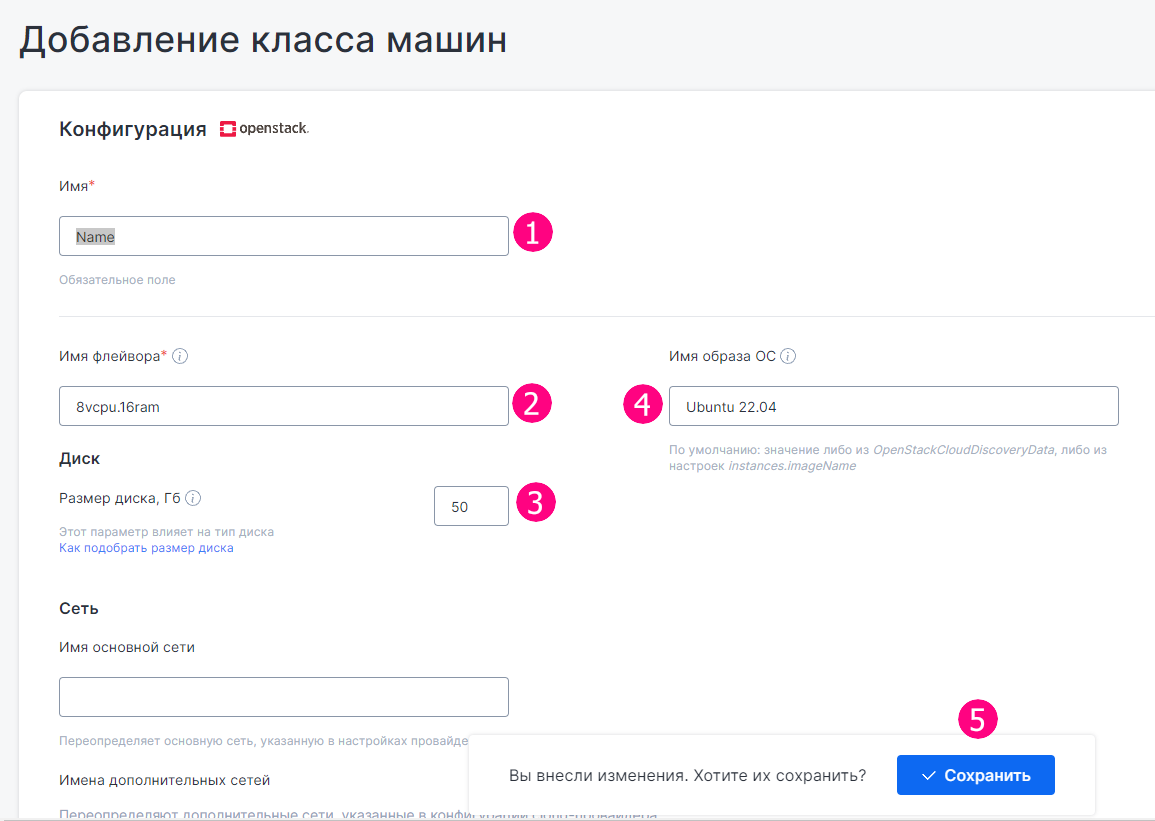Image resolution: width=1155 pixels, height=821 pixels.
Task: Click the Имена дополнительных сетей label
Action: [164, 781]
